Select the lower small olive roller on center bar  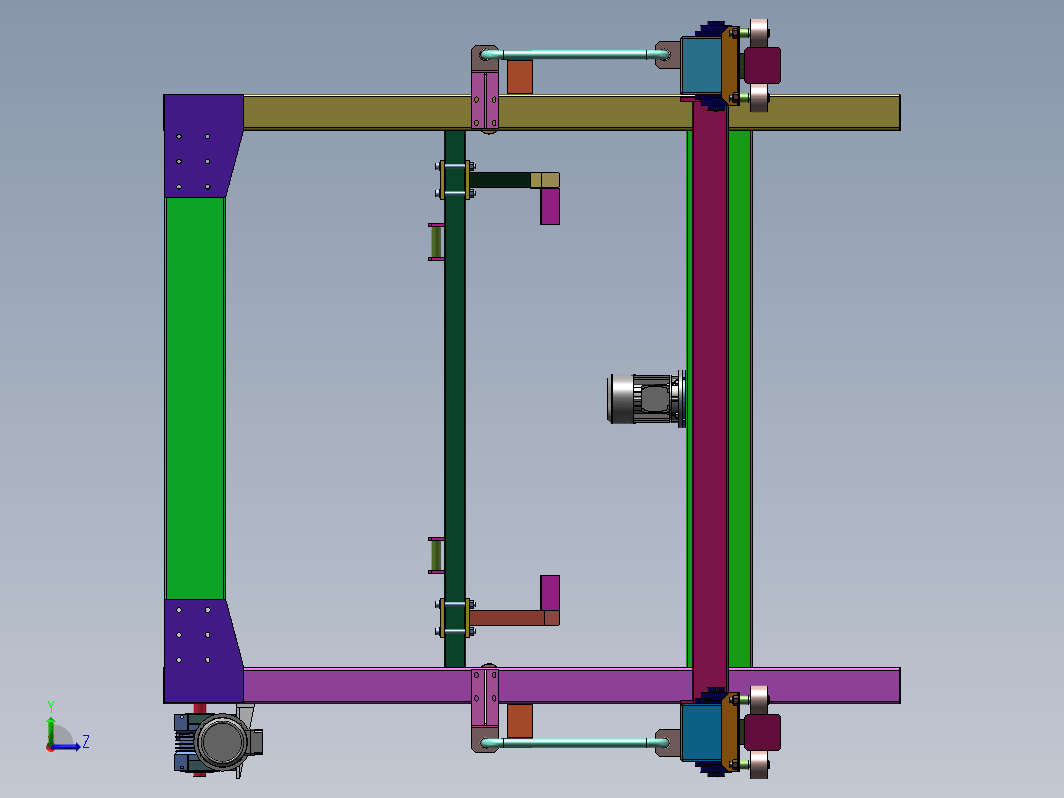tap(436, 556)
